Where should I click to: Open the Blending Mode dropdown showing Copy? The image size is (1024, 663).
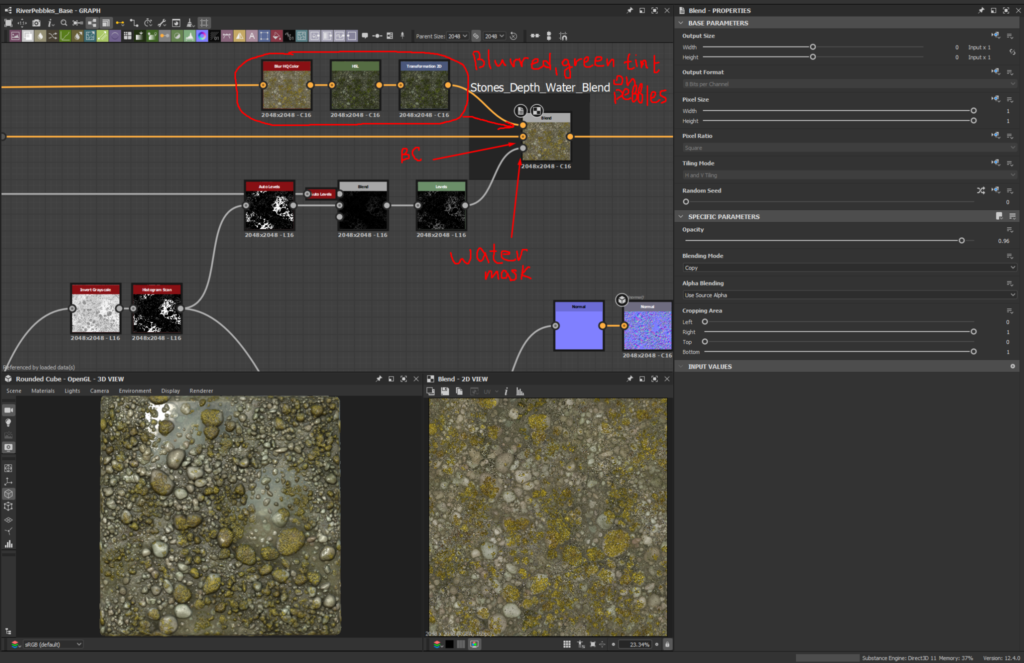[848, 268]
